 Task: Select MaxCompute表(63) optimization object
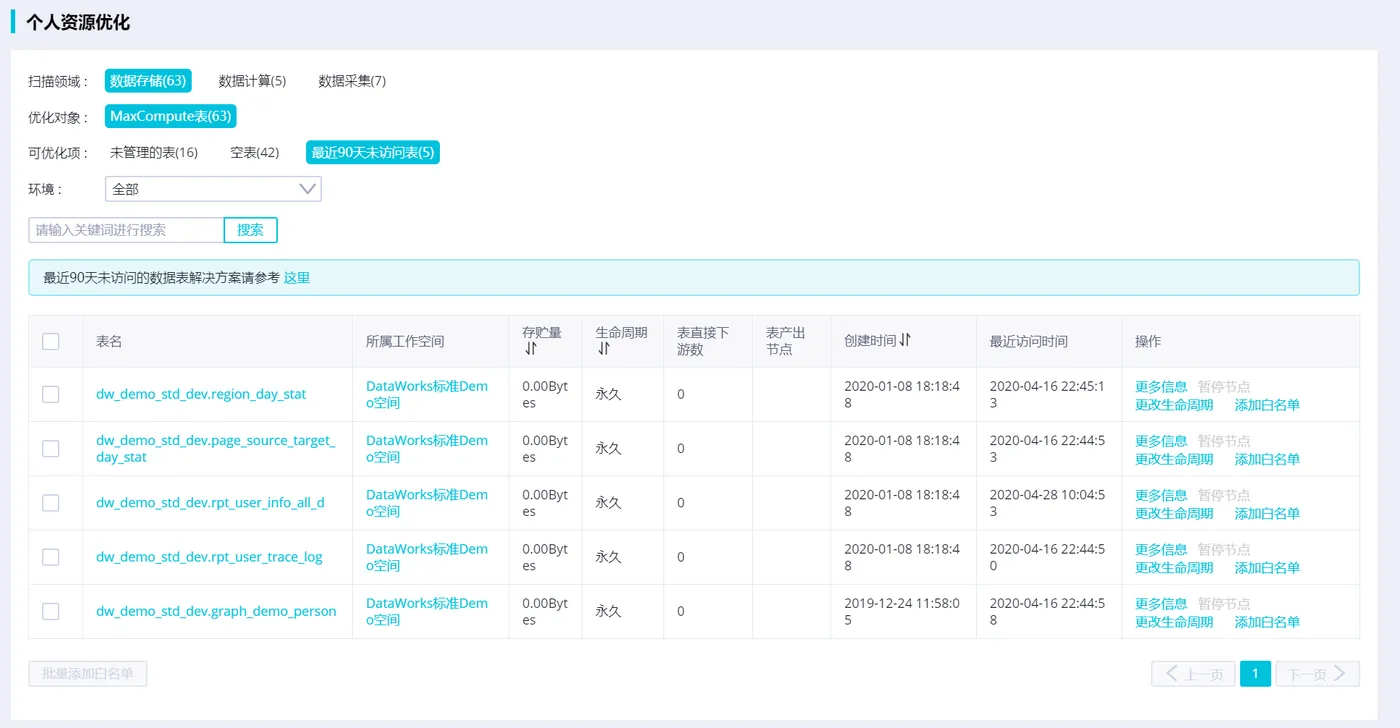coord(171,117)
